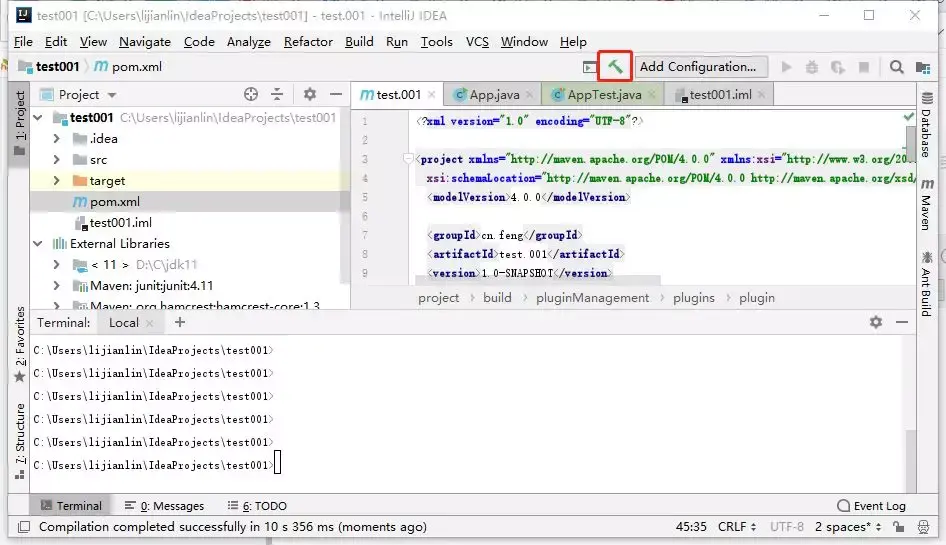Collapse the External Libraries node
Viewport: 946px width, 545px height.
38,244
